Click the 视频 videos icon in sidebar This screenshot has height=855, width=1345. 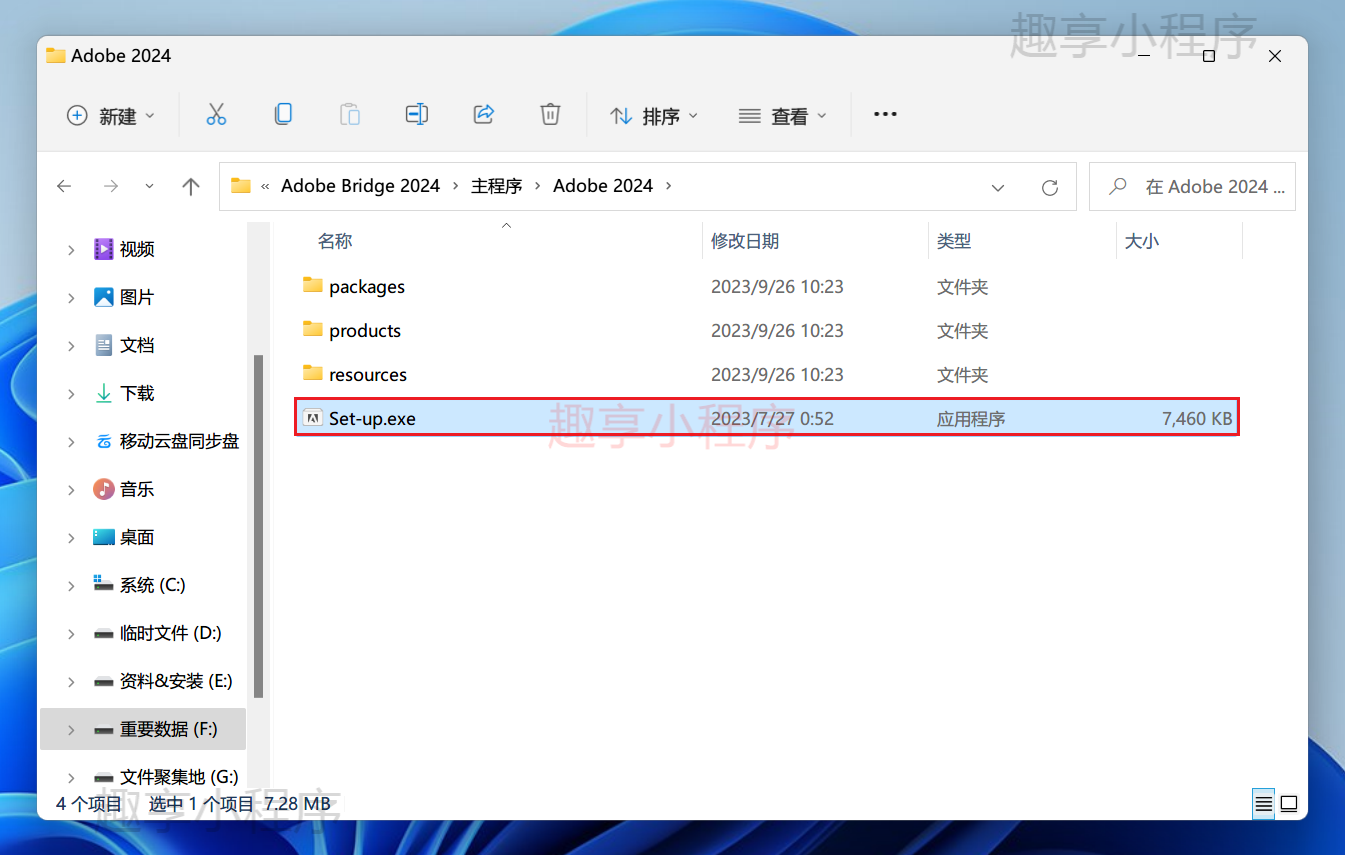point(104,249)
